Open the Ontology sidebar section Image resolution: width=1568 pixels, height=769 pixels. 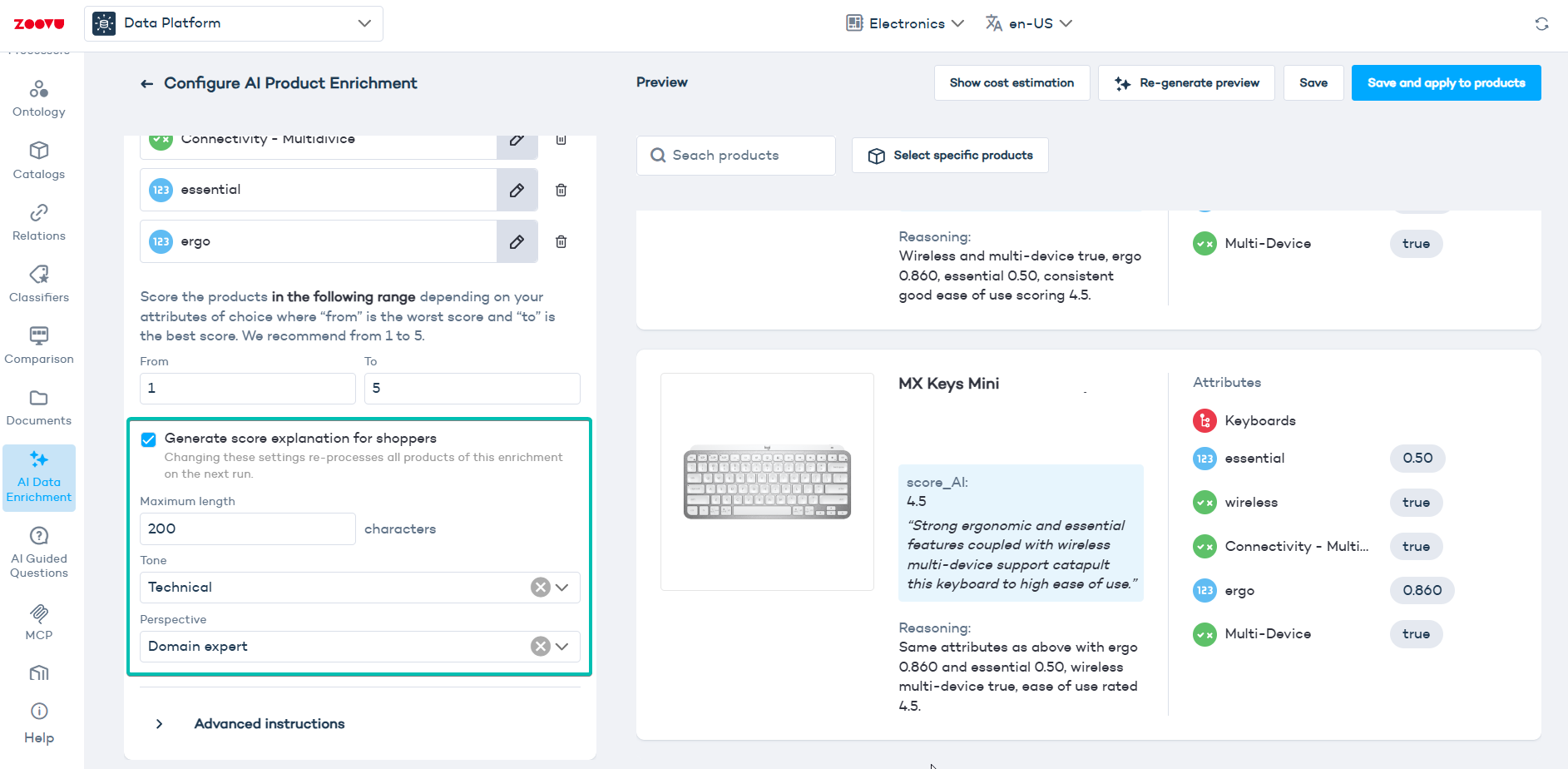click(39, 99)
